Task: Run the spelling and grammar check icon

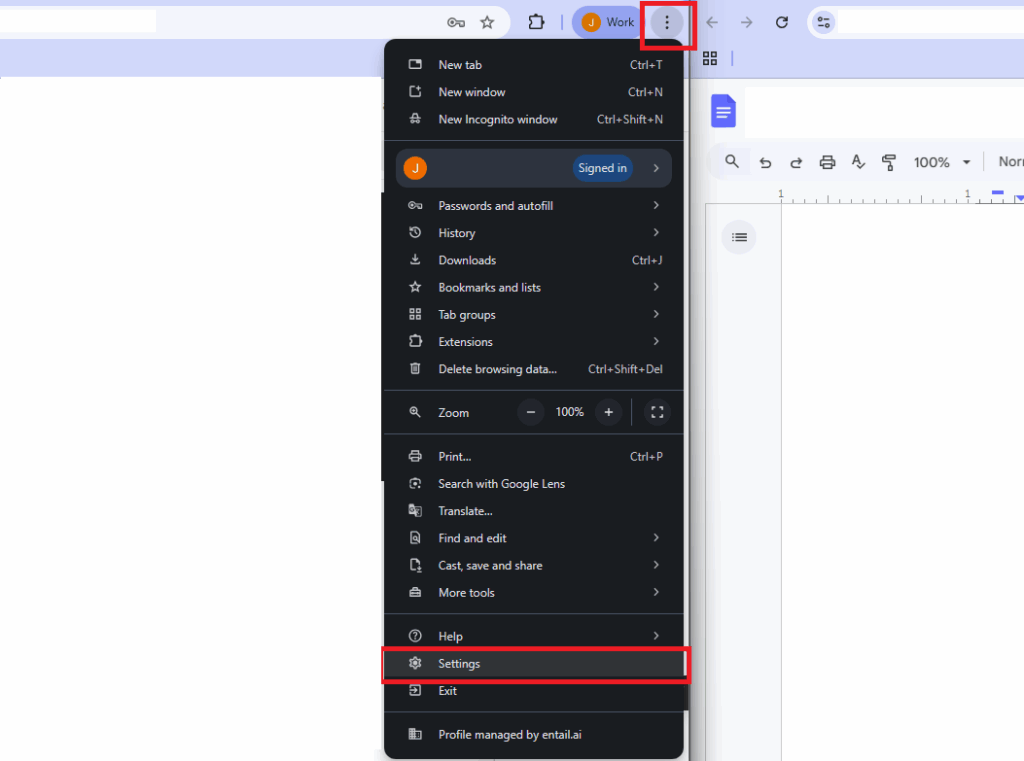Action: coord(858,161)
